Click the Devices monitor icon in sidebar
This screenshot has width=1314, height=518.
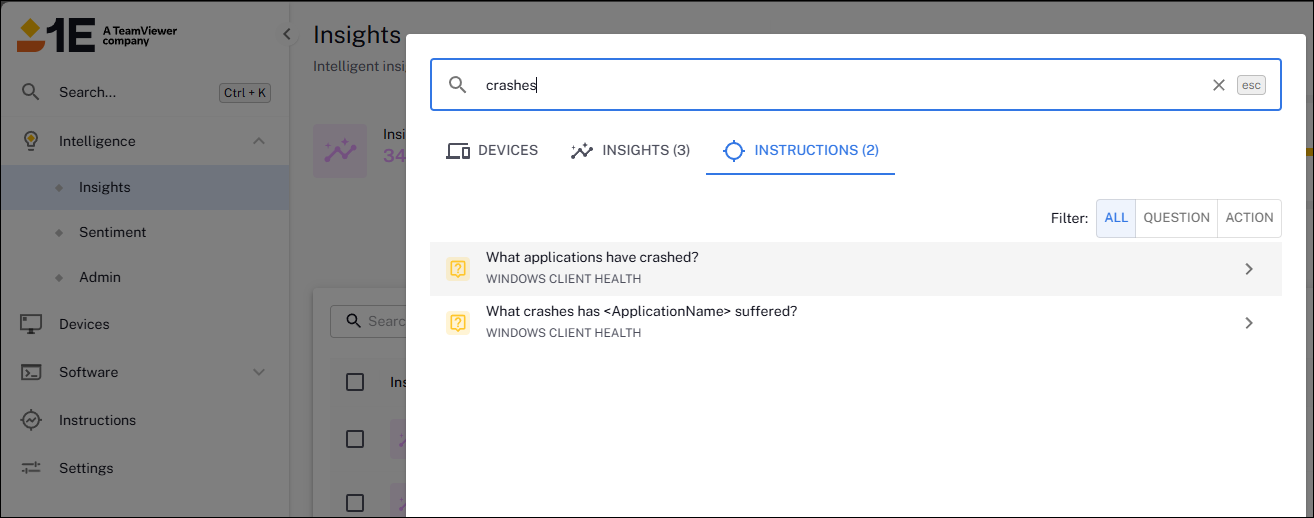(31, 324)
